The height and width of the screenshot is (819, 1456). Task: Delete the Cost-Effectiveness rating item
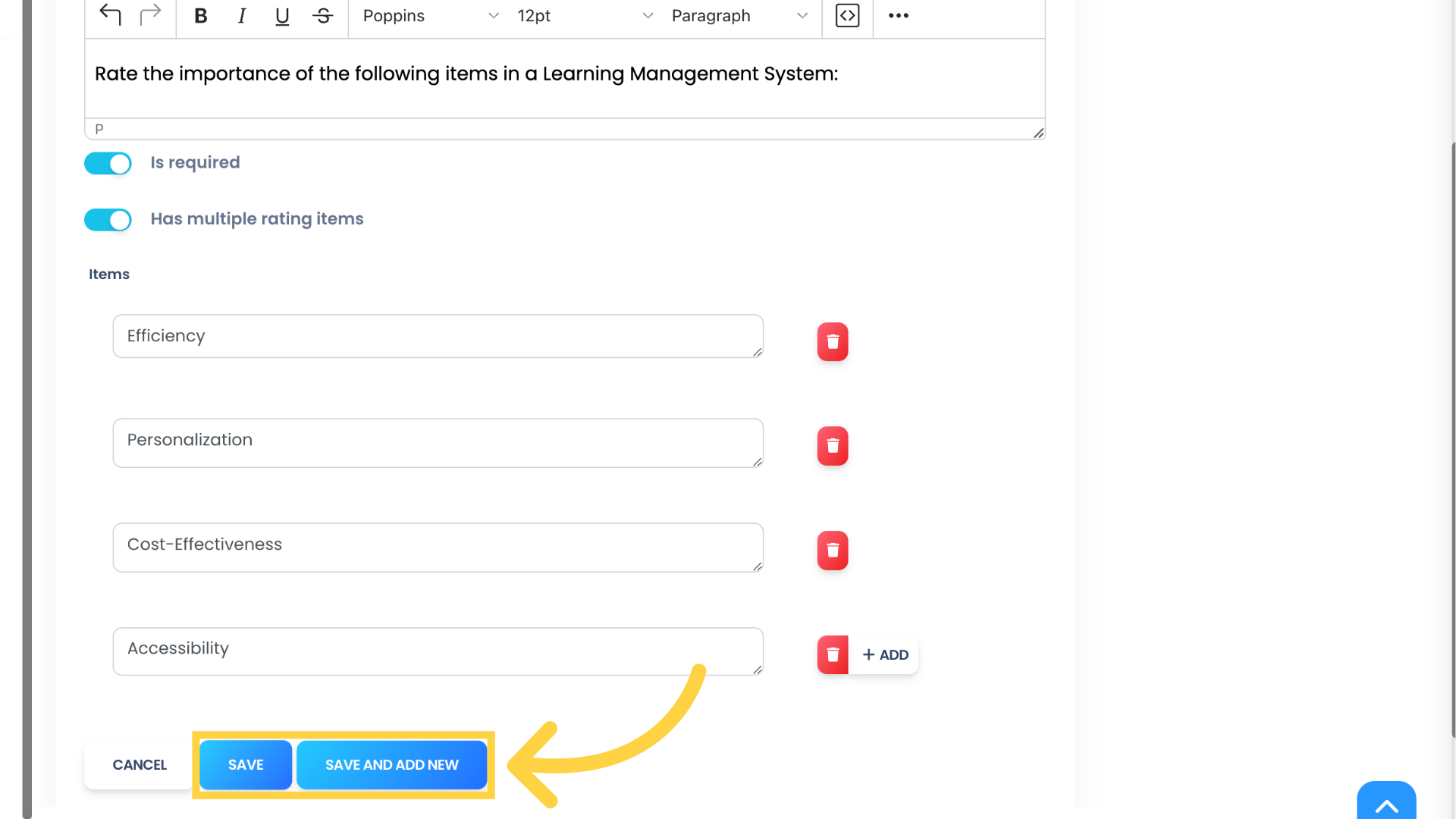pyautogui.click(x=832, y=550)
